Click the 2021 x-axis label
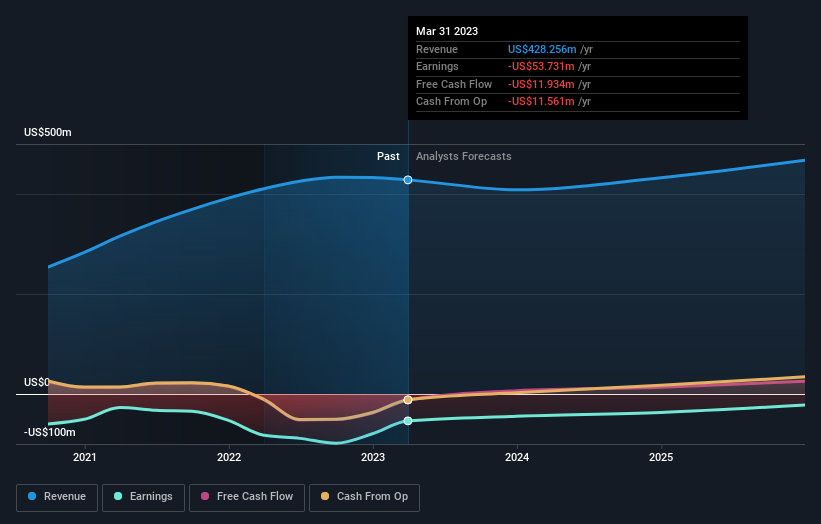The height and width of the screenshot is (524, 821). [x=85, y=457]
